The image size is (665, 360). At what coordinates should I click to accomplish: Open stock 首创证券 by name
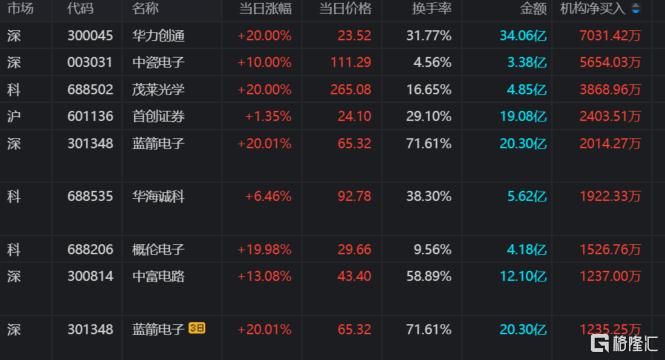click(x=158, y=116)
